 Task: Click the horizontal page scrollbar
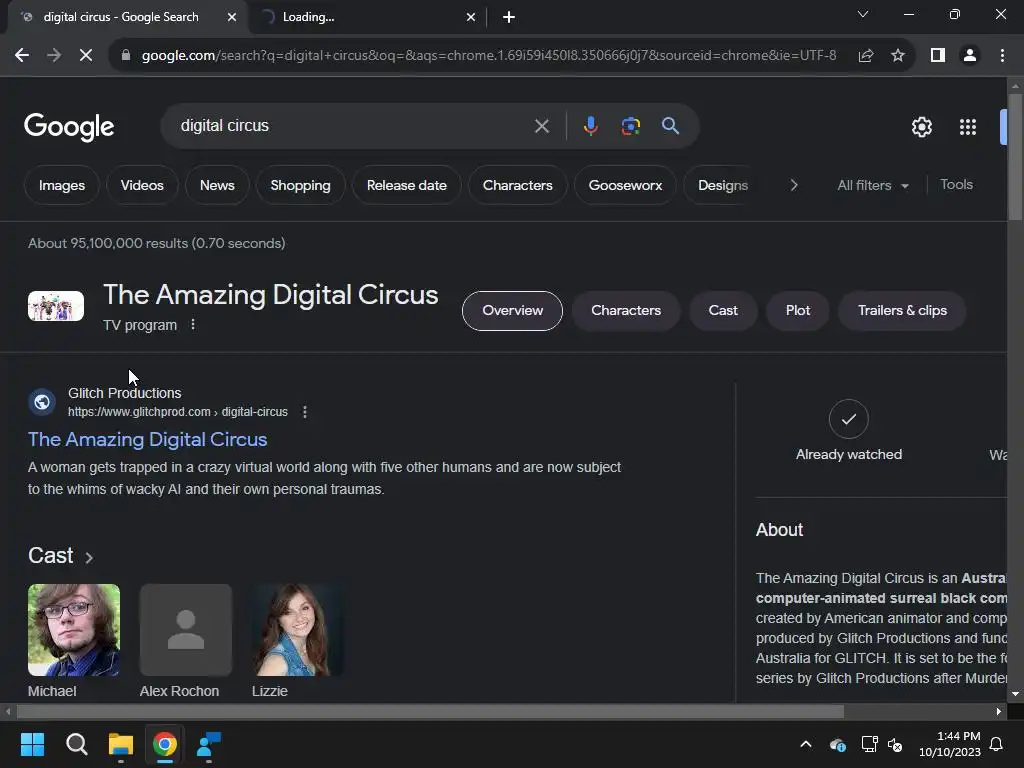430,711
